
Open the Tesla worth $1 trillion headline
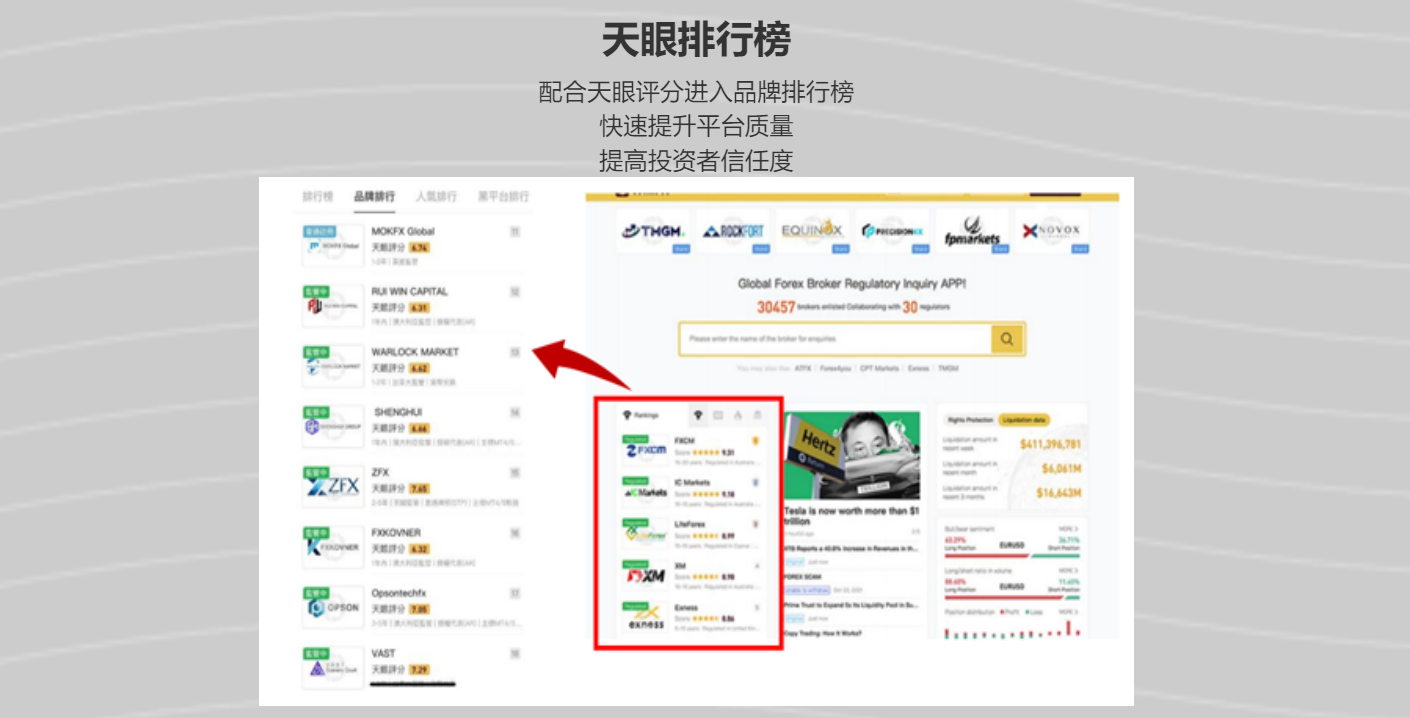tap(852, 516)
